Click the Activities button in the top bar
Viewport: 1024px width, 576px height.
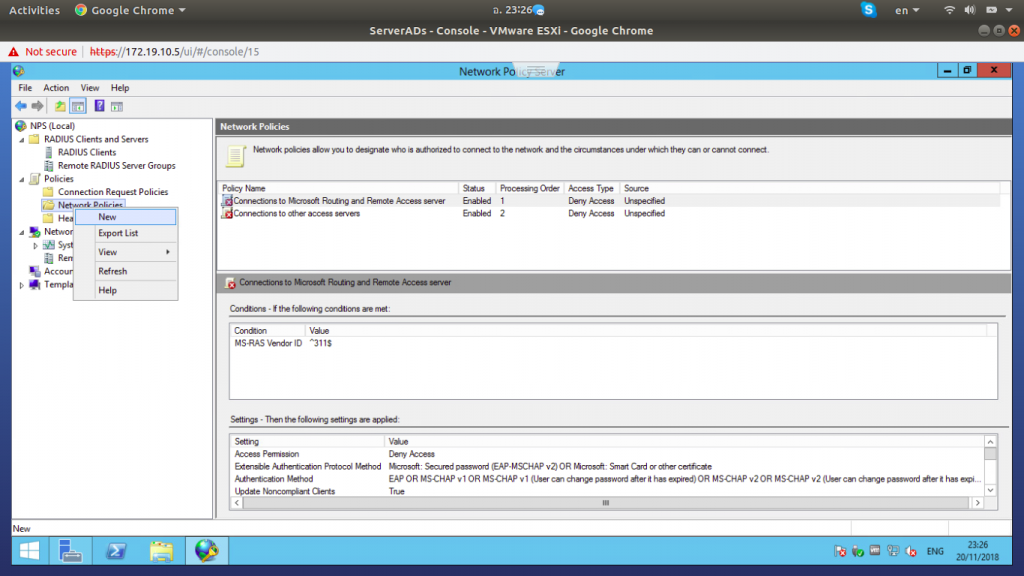34,10
